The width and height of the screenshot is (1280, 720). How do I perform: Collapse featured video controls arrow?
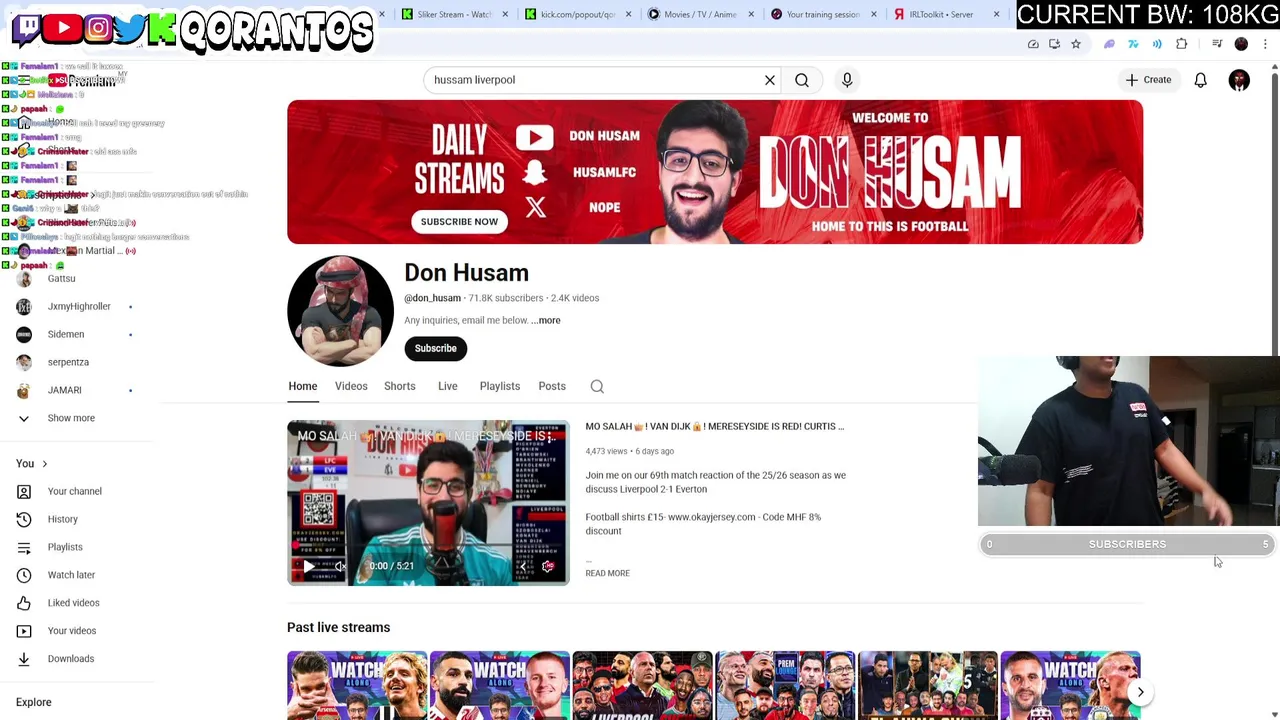[x=522, y=566]
